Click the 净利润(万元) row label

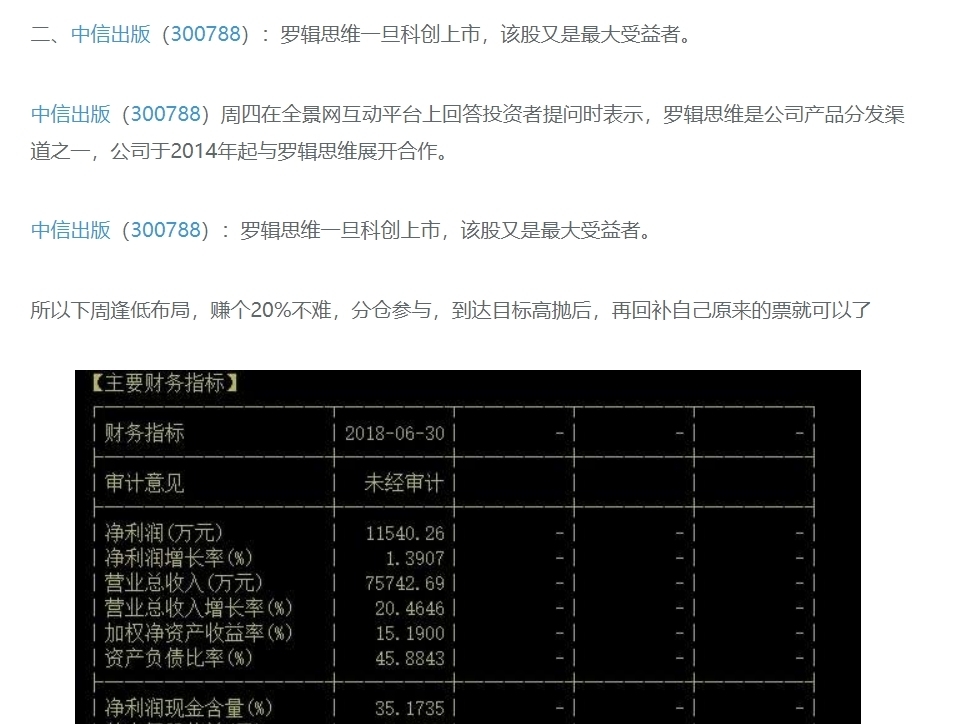point(164,533)
